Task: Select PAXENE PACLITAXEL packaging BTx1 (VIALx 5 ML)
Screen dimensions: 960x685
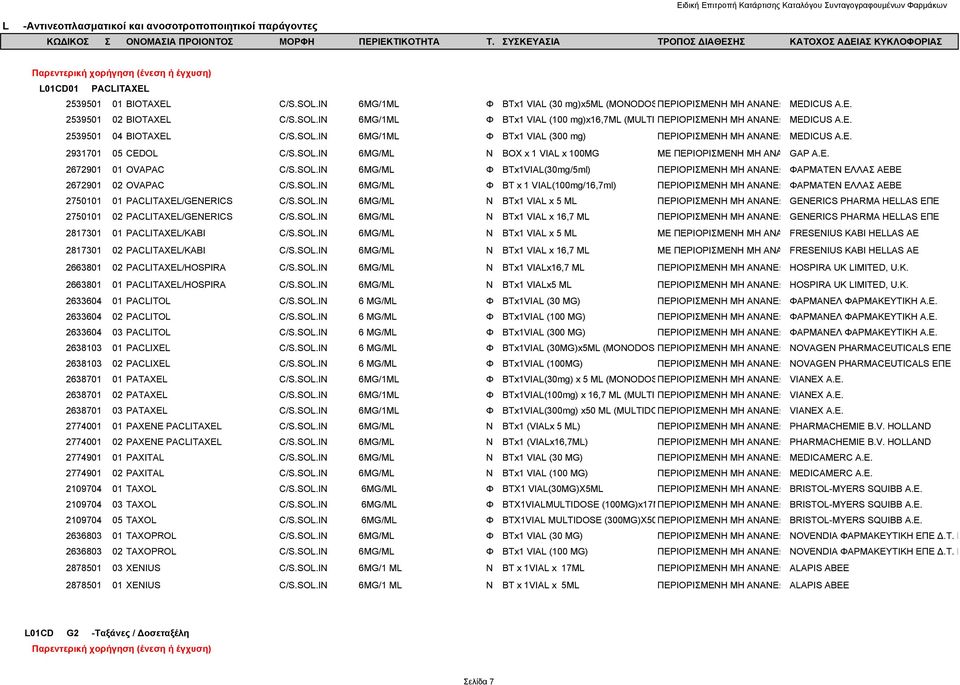Action: coord(541,427)
